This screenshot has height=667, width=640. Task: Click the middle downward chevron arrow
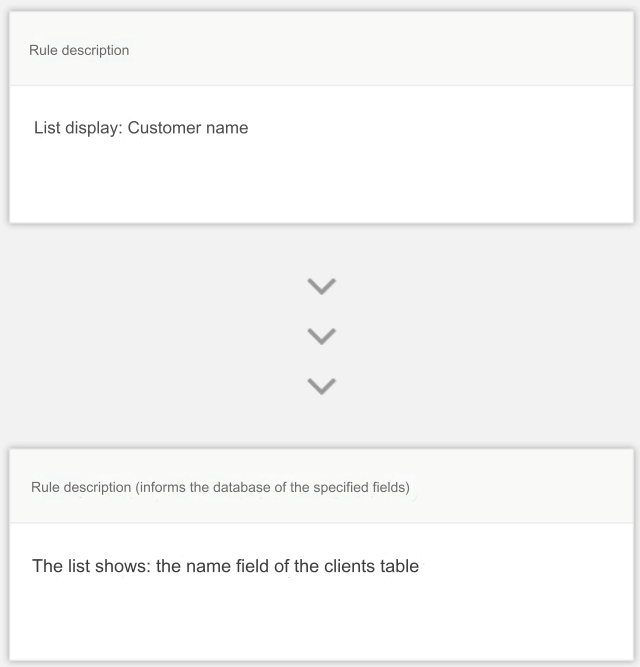[x=321, y=336]
